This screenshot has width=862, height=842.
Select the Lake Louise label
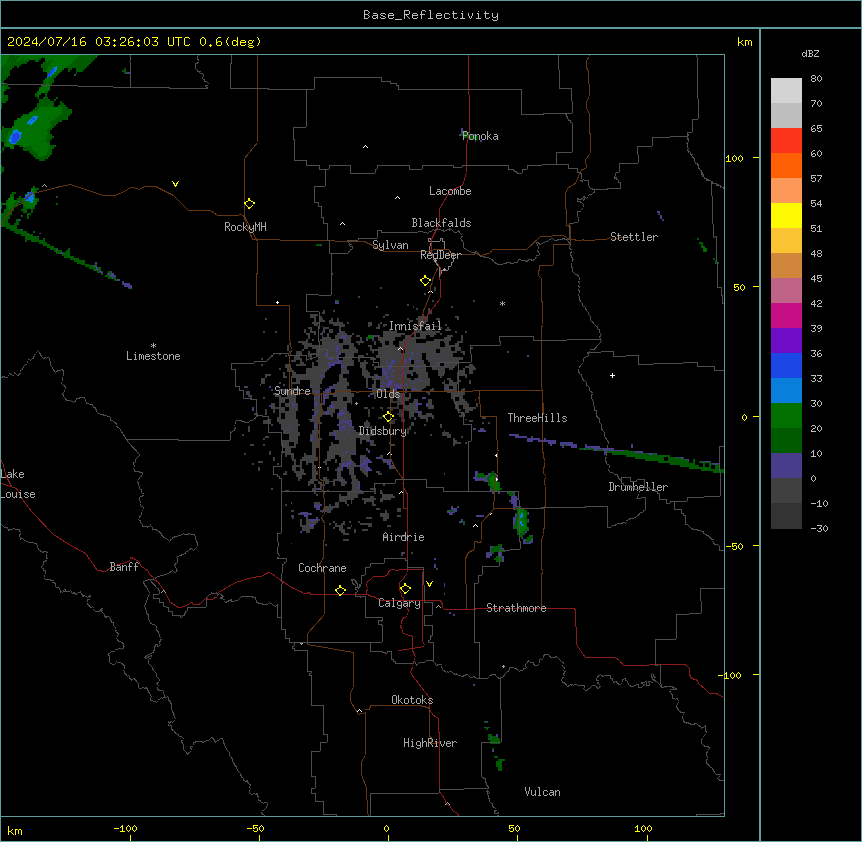pyautogui.click(x=18, y=484)
